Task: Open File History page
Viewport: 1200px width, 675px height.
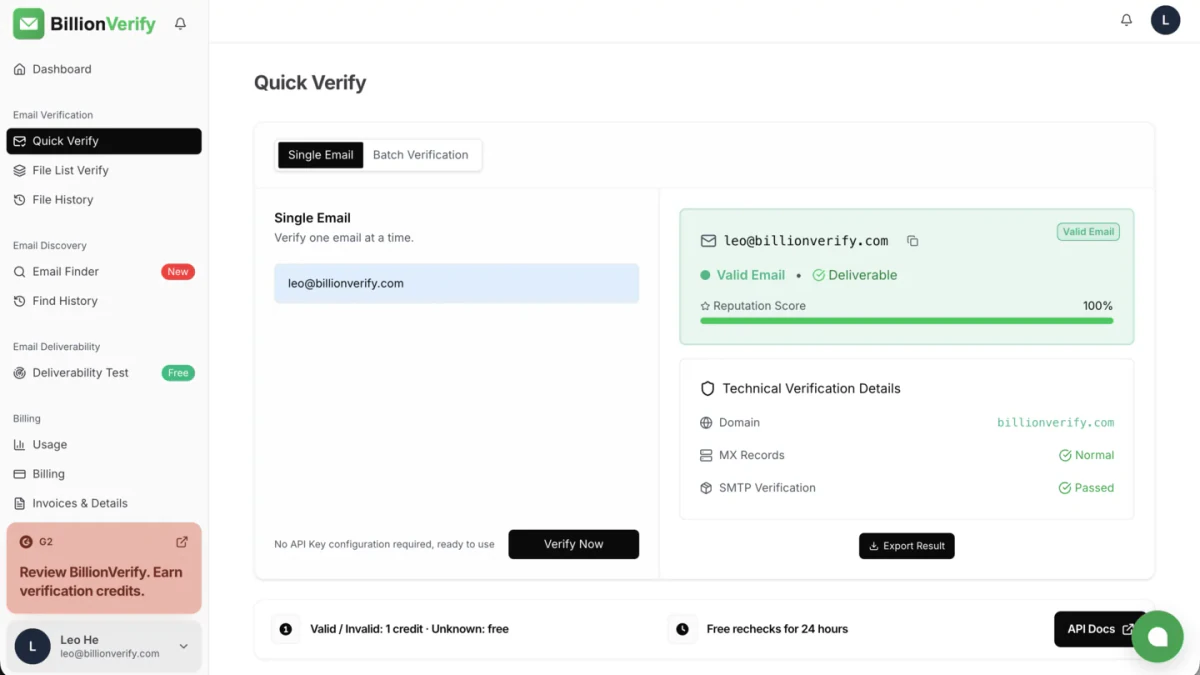Action: (x=104, y=200)
